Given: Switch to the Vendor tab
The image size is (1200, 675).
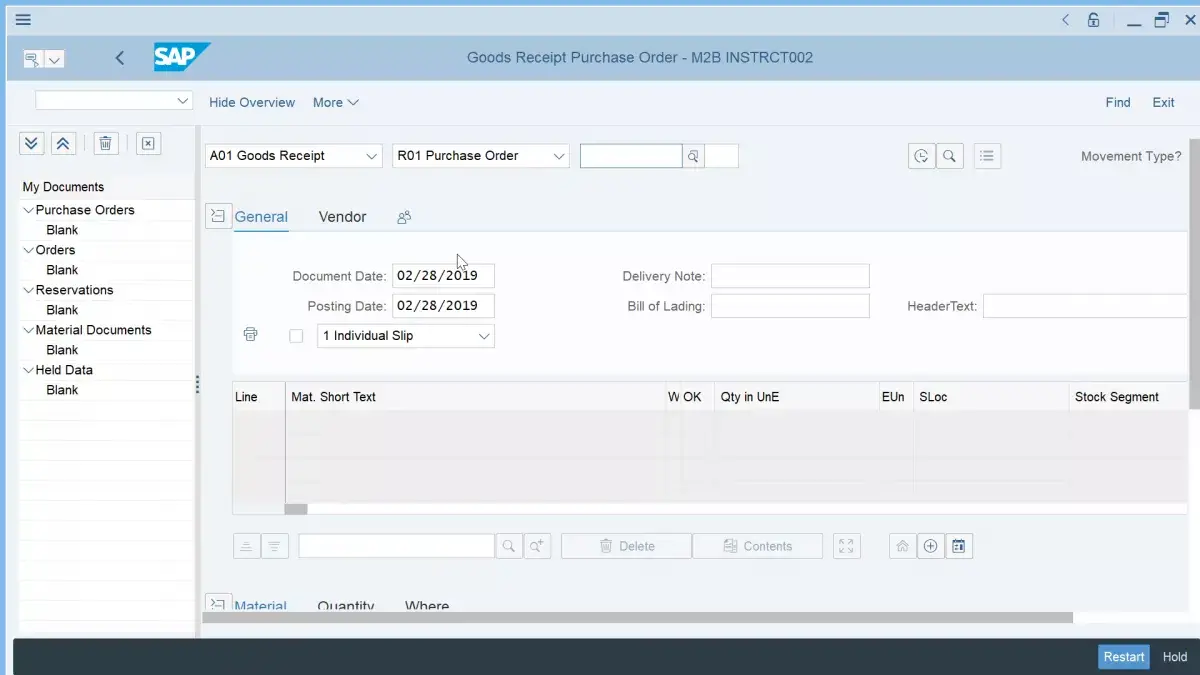Looking at the screenshot, I should coord(343,217).
